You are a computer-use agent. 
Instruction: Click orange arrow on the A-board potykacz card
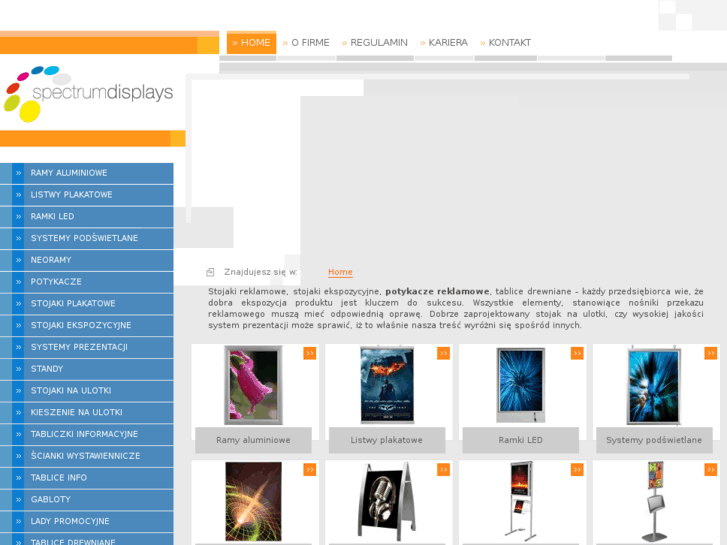443,470
